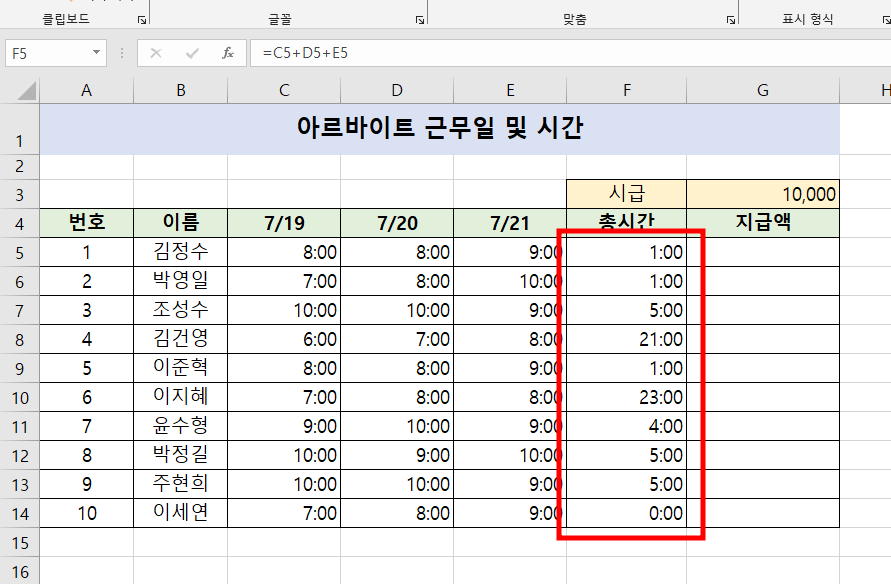Open the 클립보드 group dialog launcher
Viewport: 891px width, 584px height.
[x=142, y=20]
